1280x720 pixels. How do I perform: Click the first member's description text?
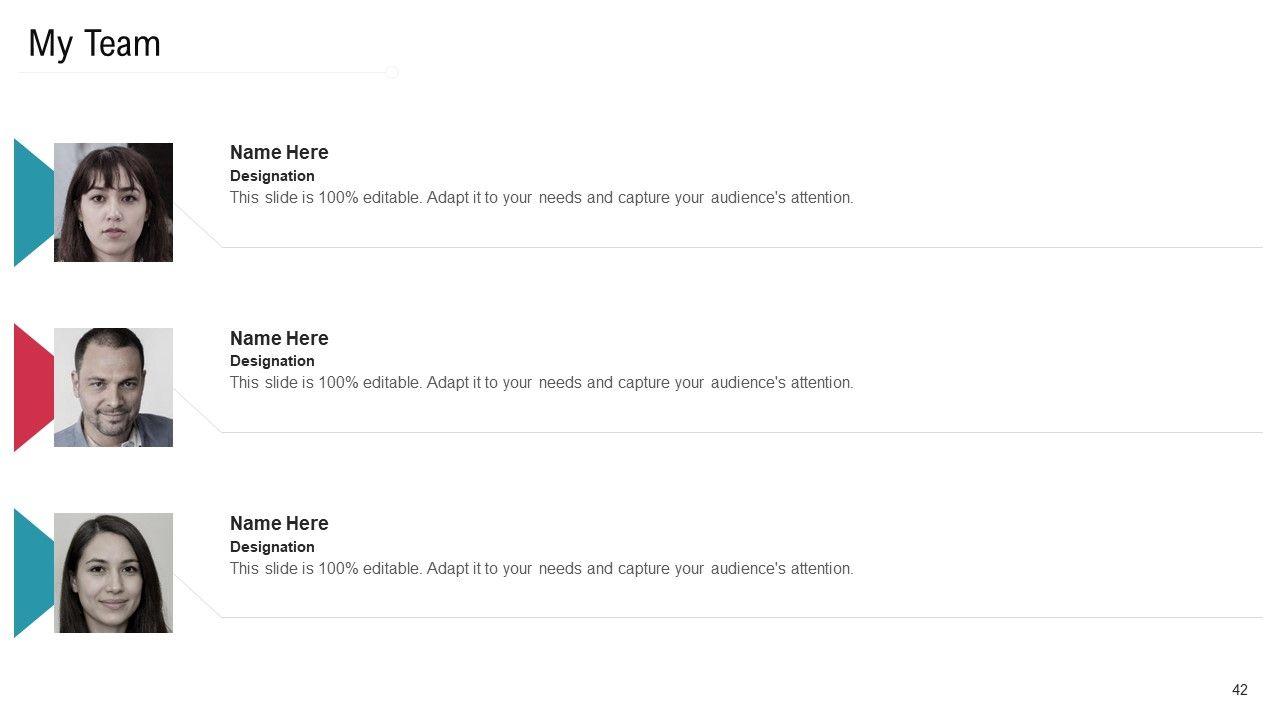(541, 198)
